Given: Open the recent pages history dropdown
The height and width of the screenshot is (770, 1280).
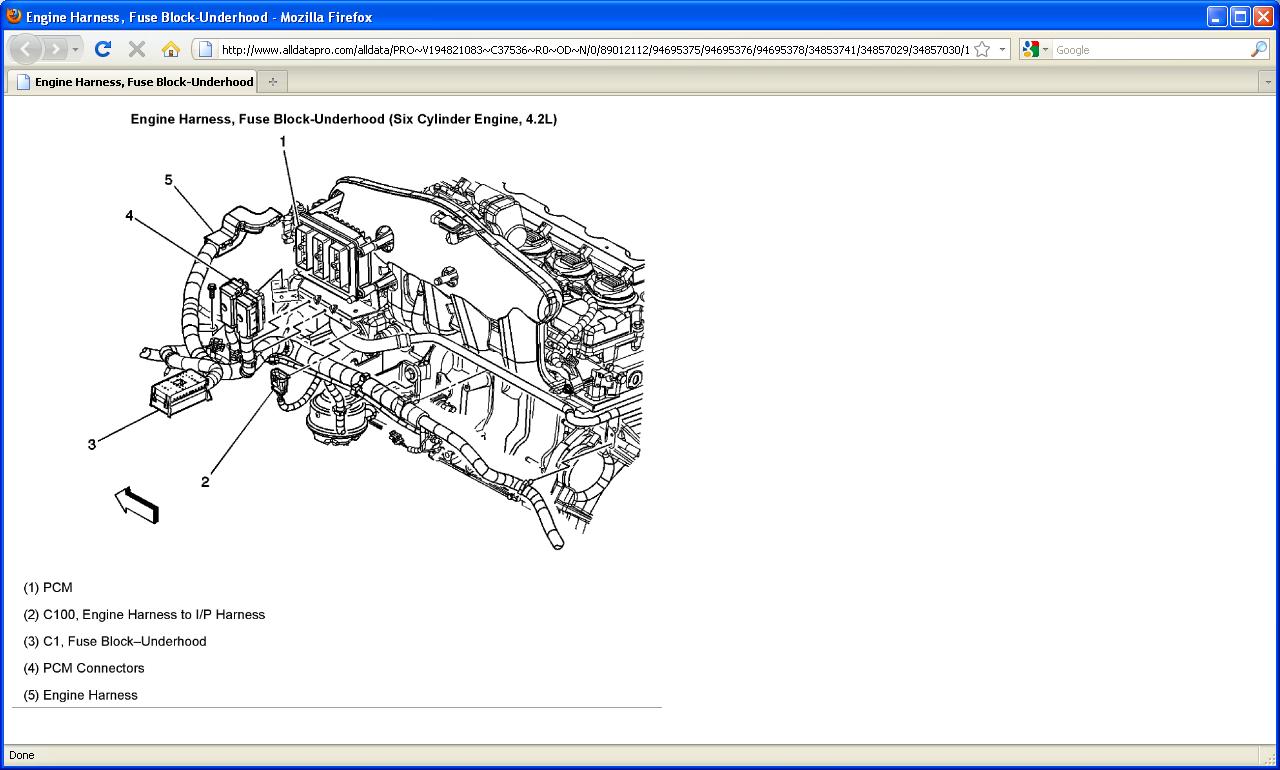Looking at the screenshot, I should coord(76,49).
